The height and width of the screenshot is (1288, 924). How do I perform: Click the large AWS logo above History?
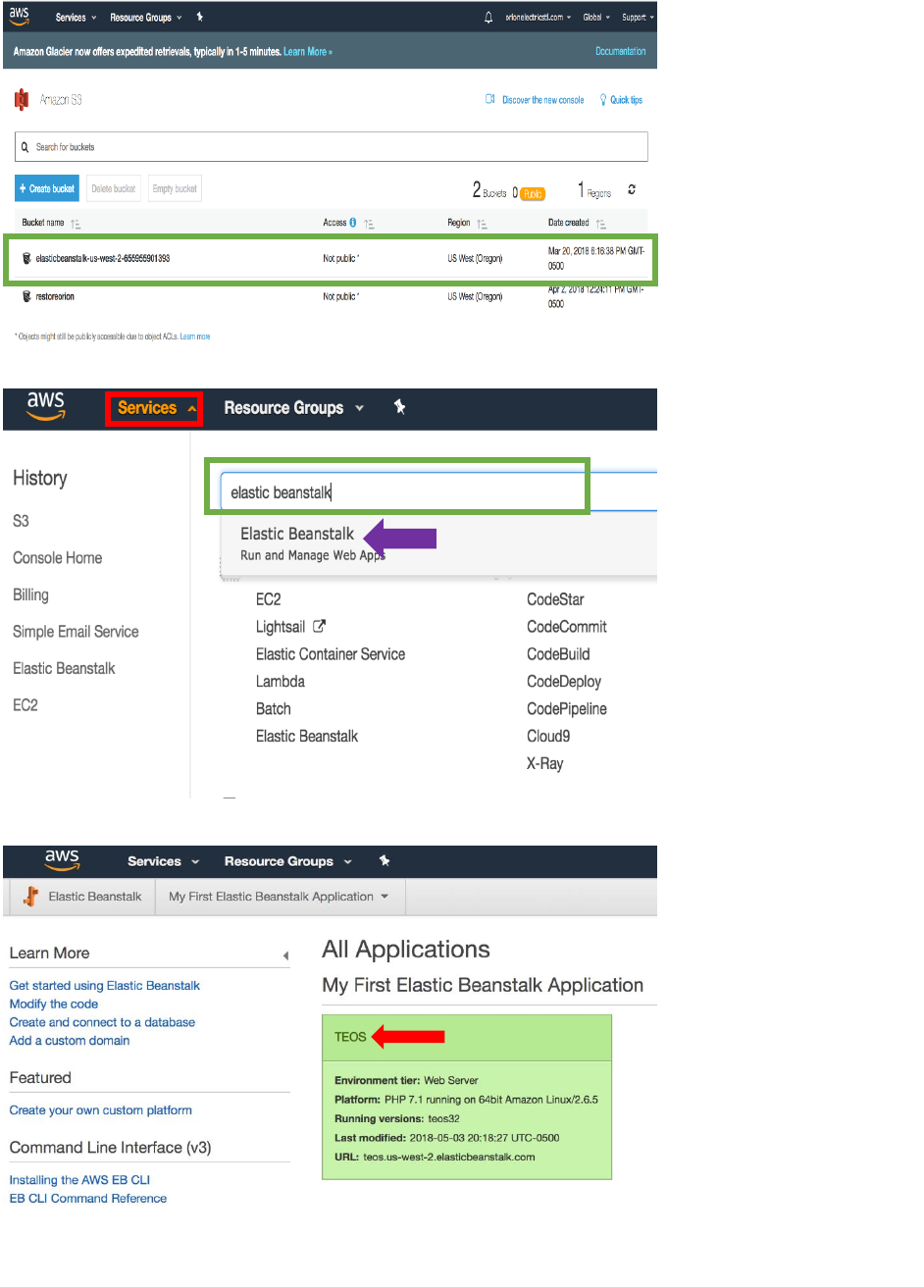click(x=46, y=406)
